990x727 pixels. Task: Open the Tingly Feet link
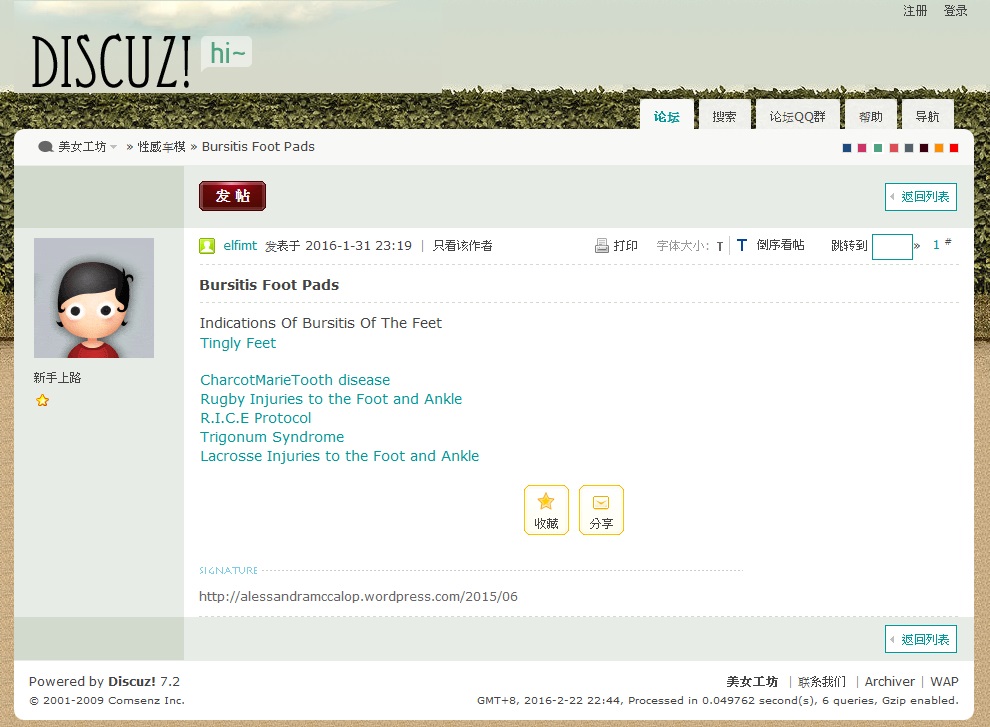[238, 343]
